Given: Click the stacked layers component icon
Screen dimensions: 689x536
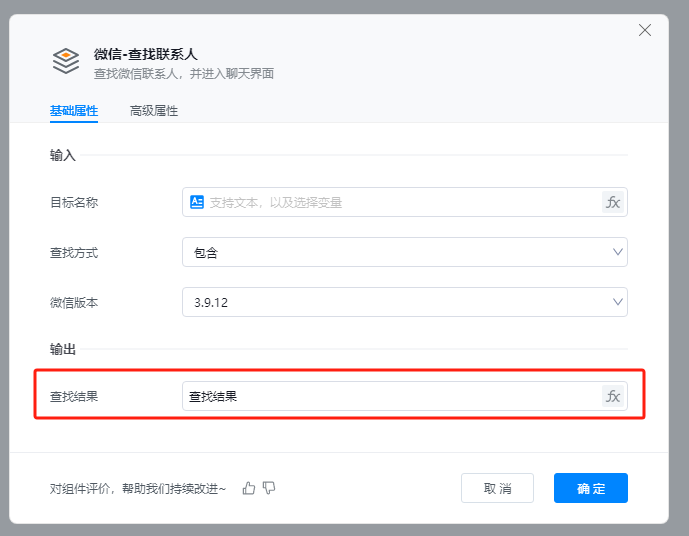Looking at the screenshot, I should click(x=66, y=61).
